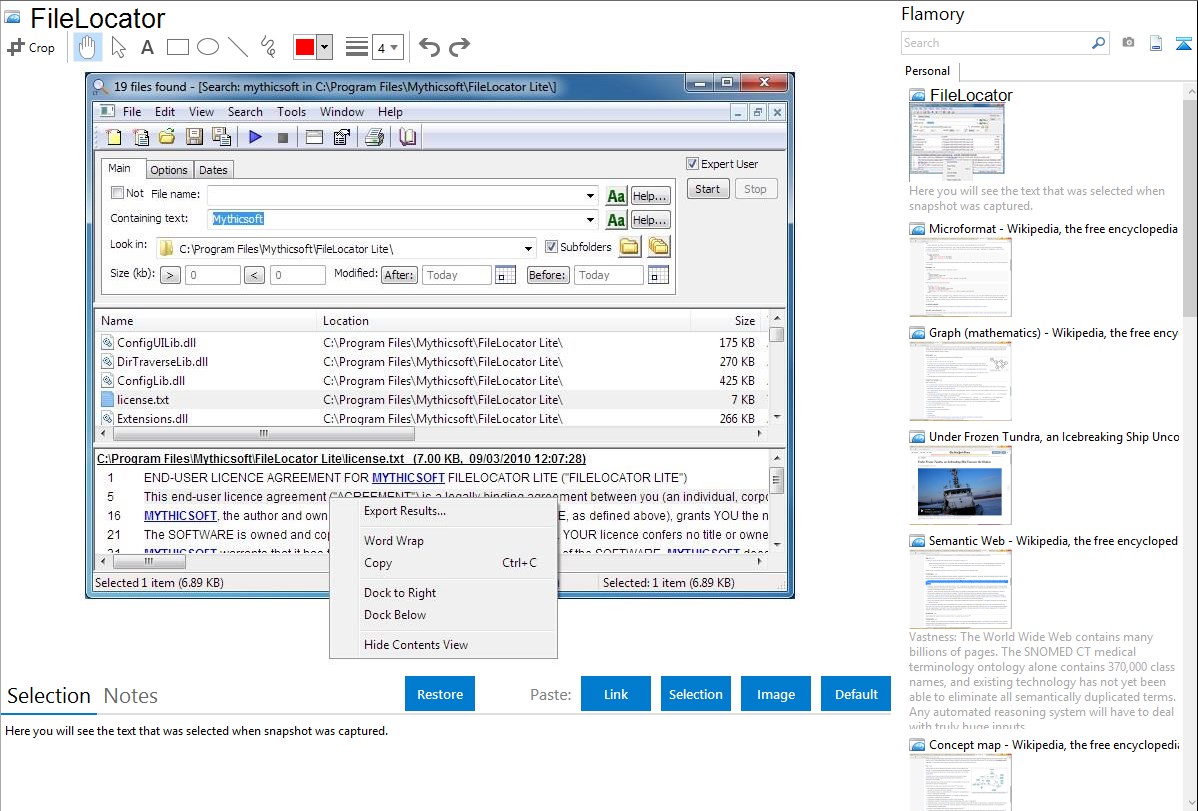The image size is (1198, 811).
Task: Click the Aa icon beside File name
Action: pyautogui.click(x=616, y=196)
